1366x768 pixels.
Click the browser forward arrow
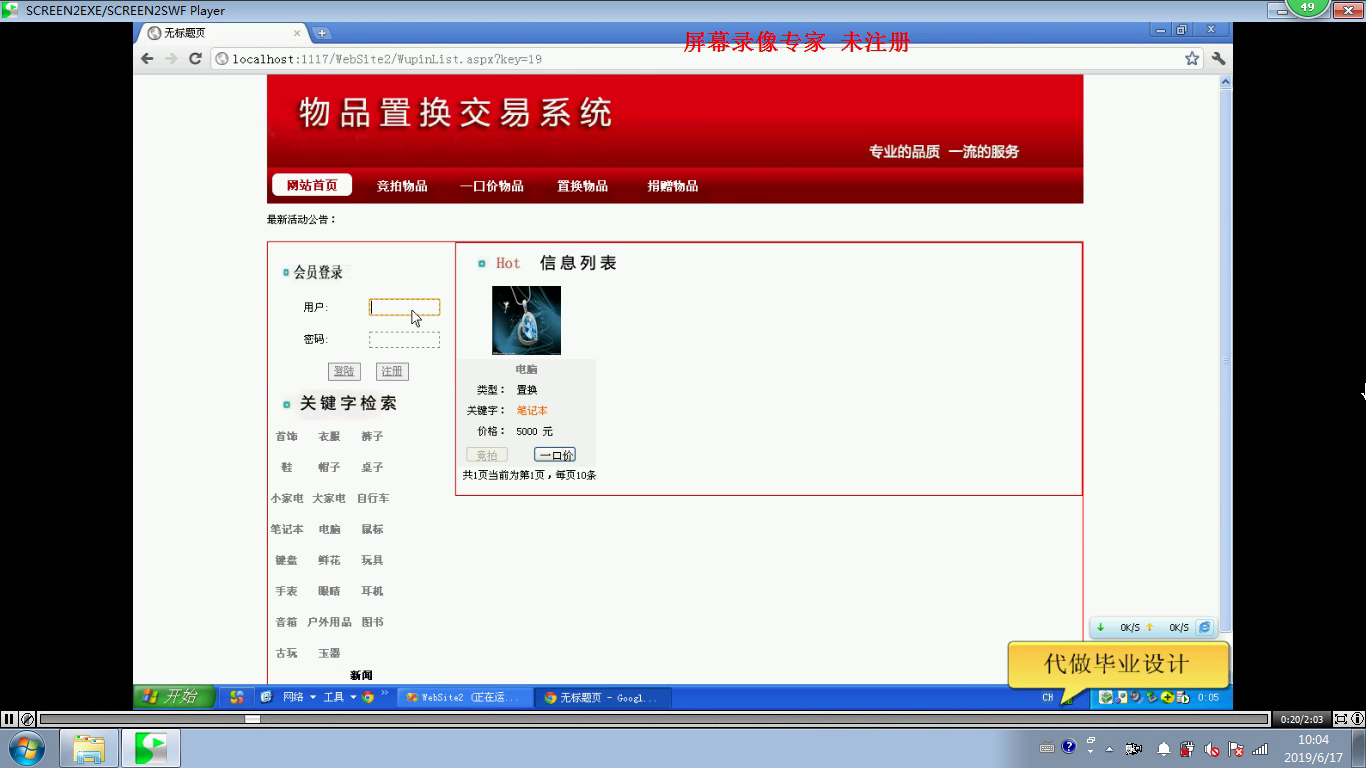[x=171, y=59]
